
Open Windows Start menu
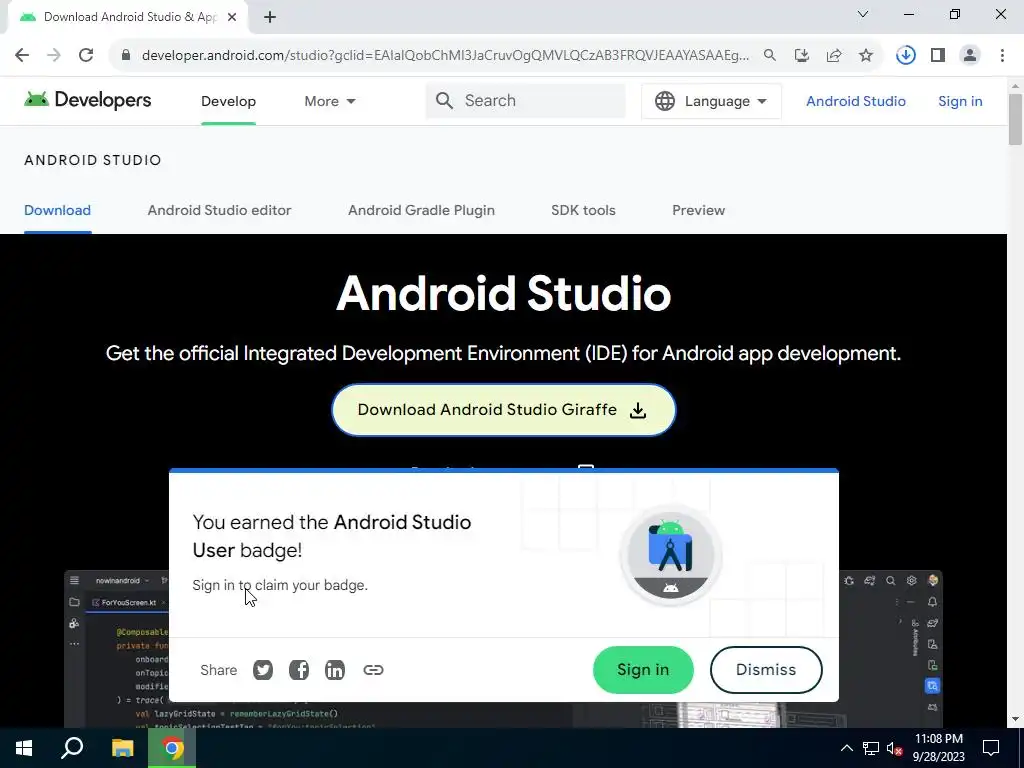click(24, 748)
